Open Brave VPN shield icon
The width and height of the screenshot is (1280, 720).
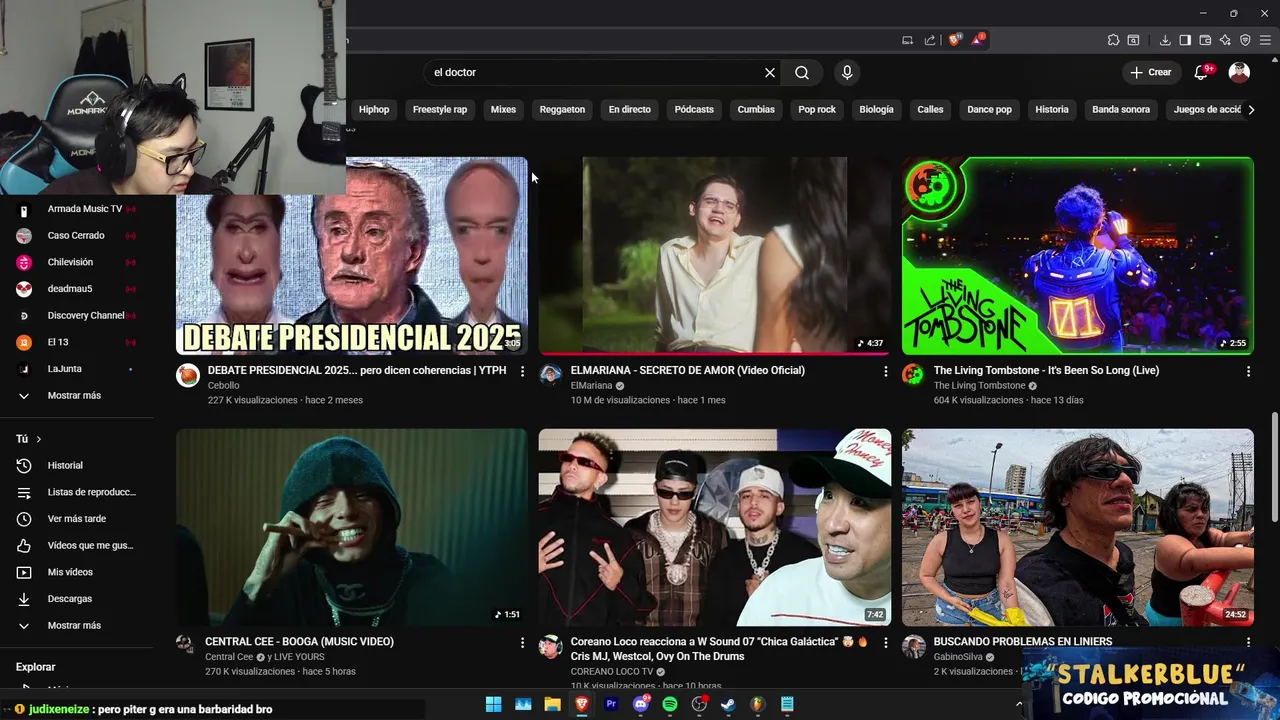(x=1245, y=40)
